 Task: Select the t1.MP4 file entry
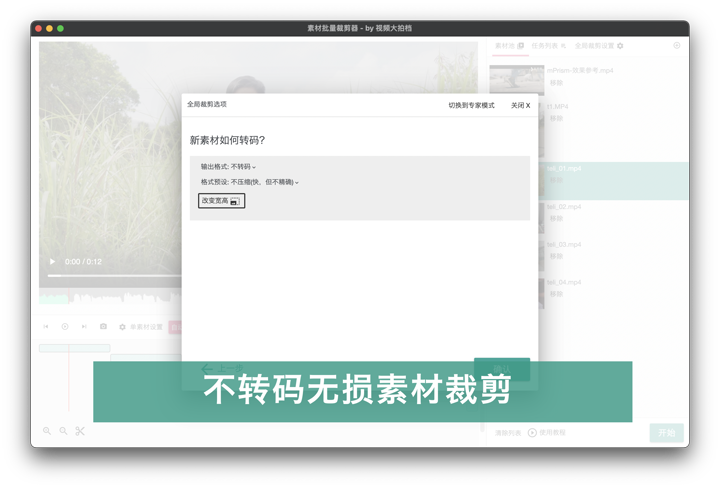tap(557, 107)
